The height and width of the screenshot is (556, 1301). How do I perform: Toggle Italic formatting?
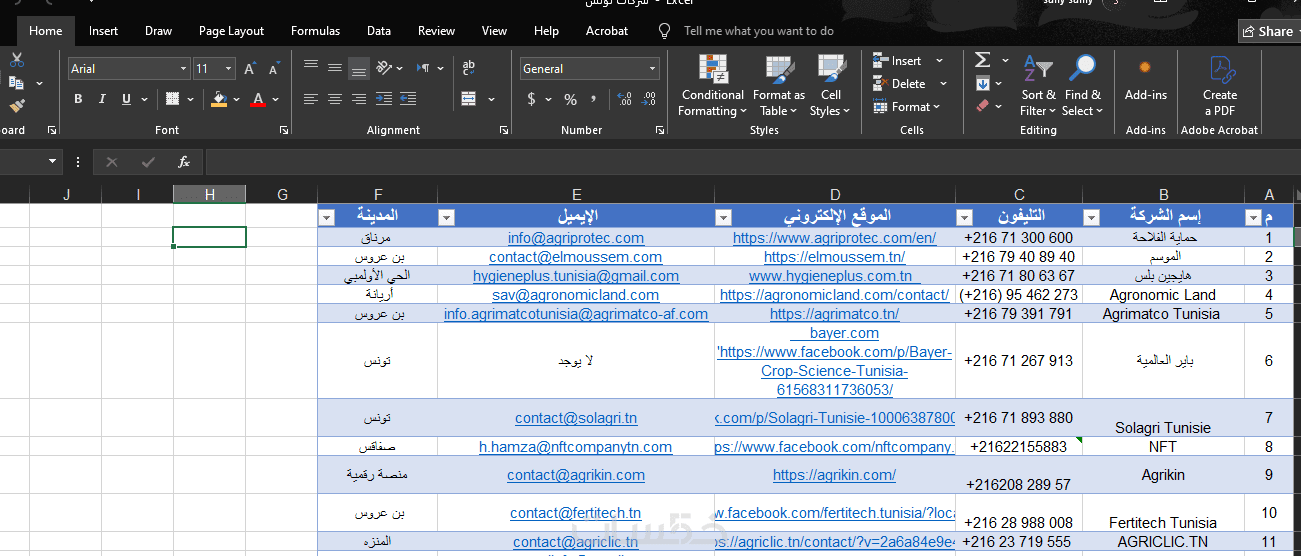pyautogui.click(x=103, y=99)
